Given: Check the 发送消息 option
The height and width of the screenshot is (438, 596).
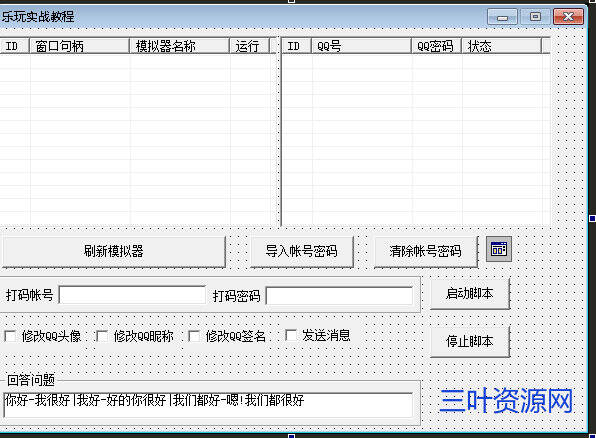Looking at the screenshot, I should [291, 335].
